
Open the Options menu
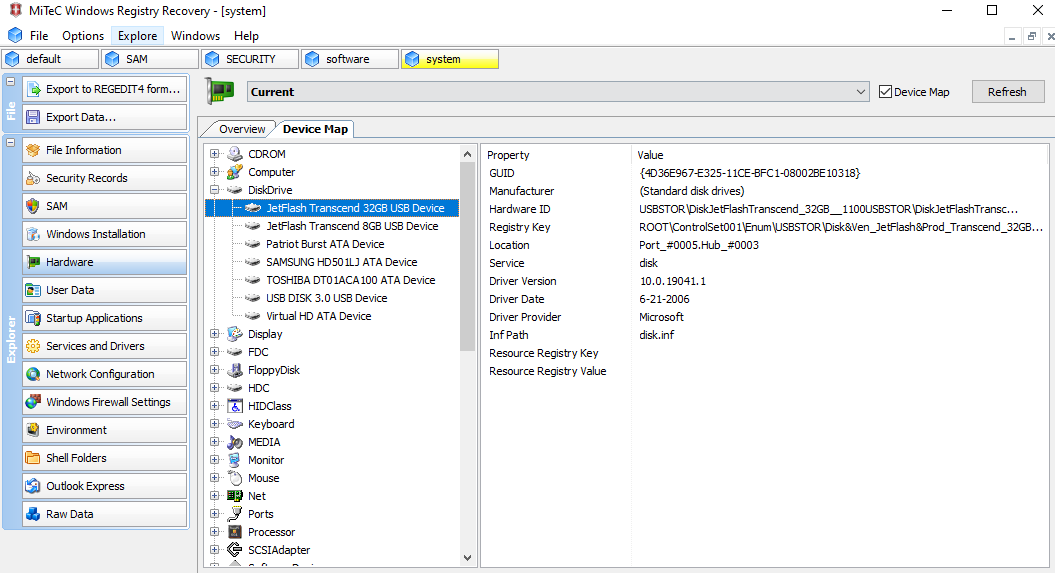click(83, 36)
